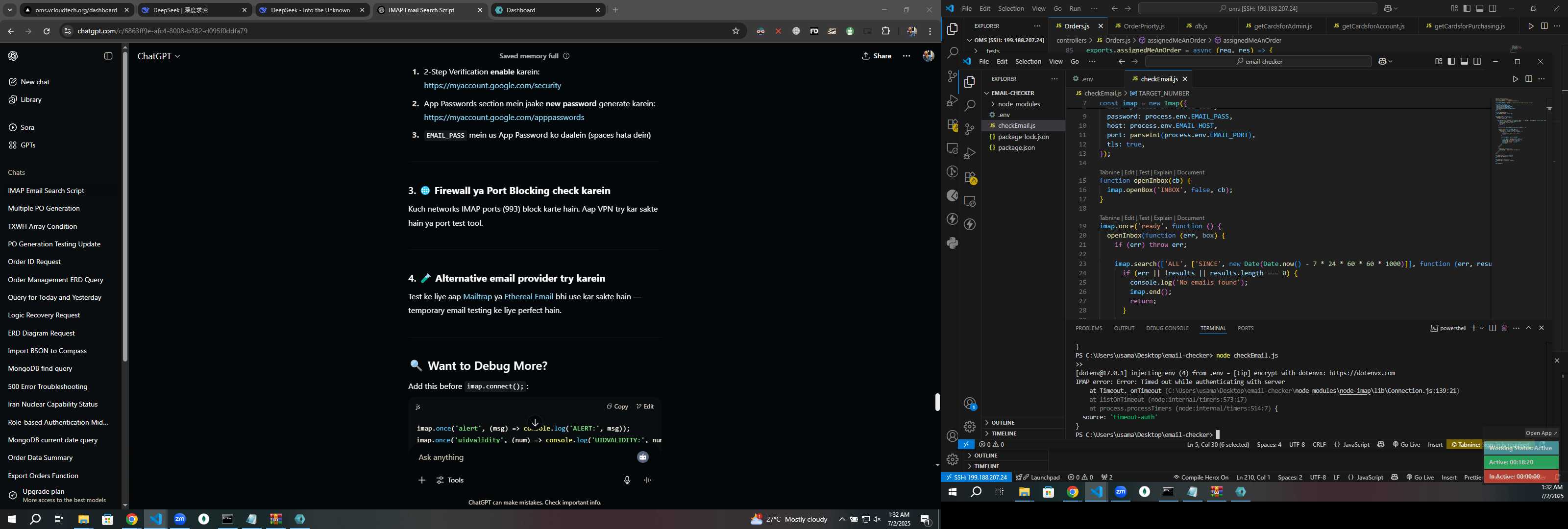Image resolution: width=1568 pixels, height=529 pixels.
Task: Open the Mailtrap link
Action: 477,297
